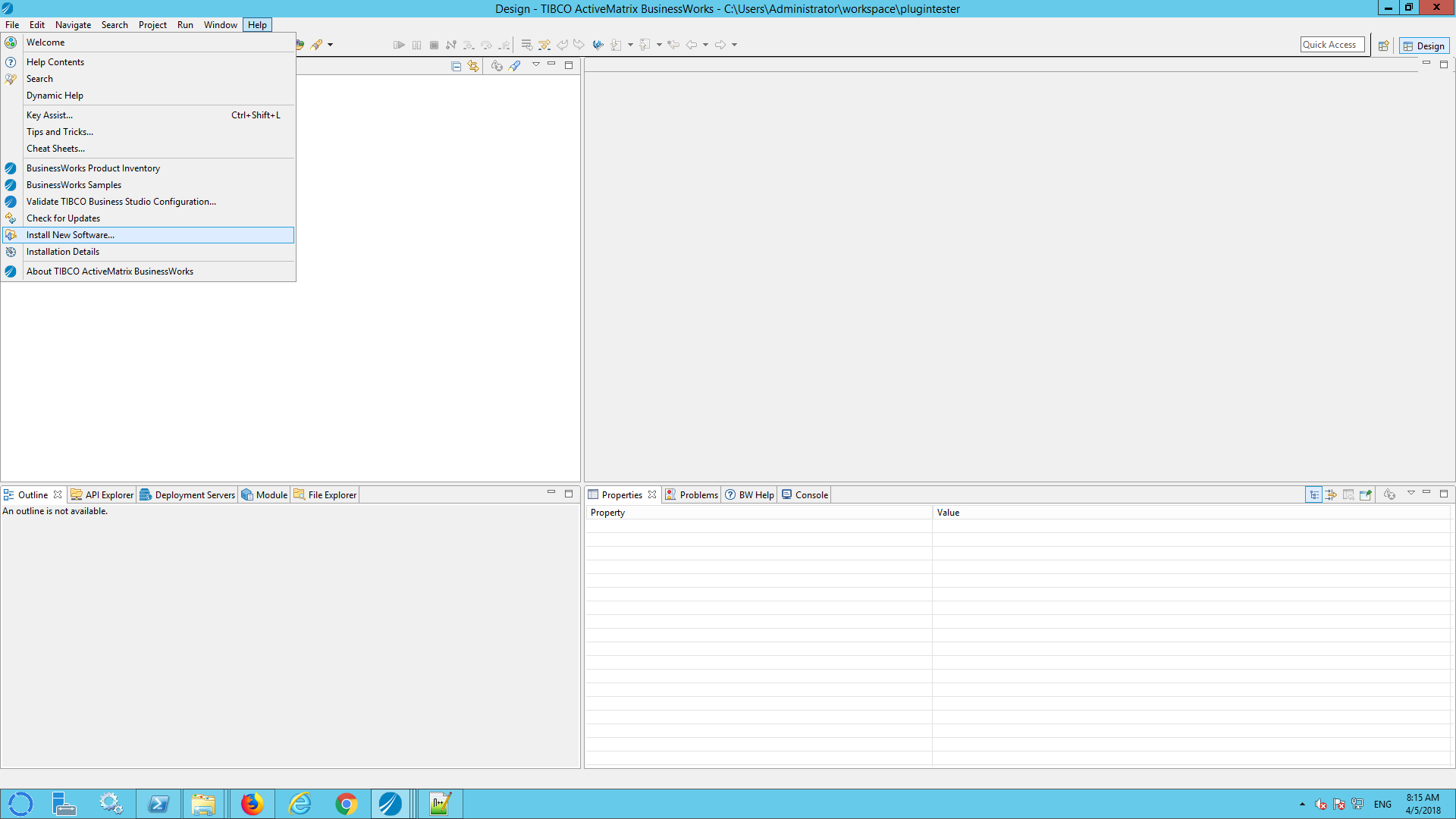
Task: Open the Next Annotation dropdown arrow
Action: pos(630,45)
